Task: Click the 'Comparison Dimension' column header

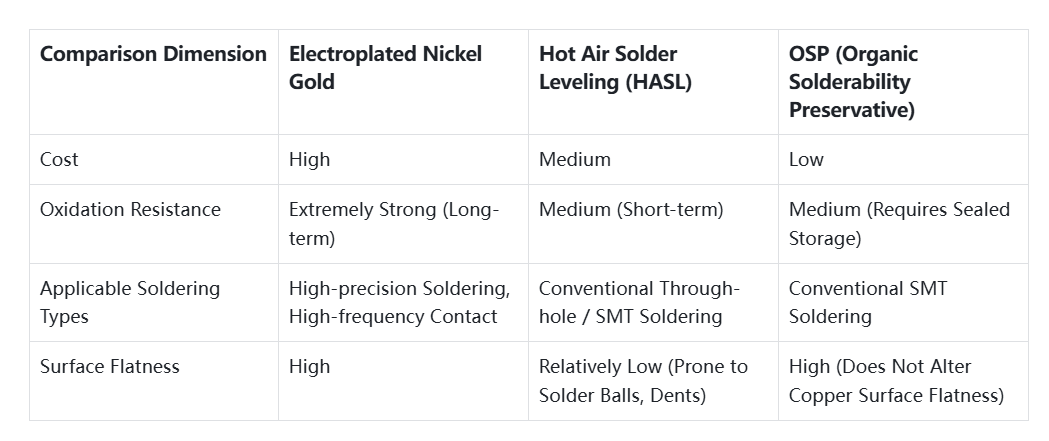Action: [153, 54]
